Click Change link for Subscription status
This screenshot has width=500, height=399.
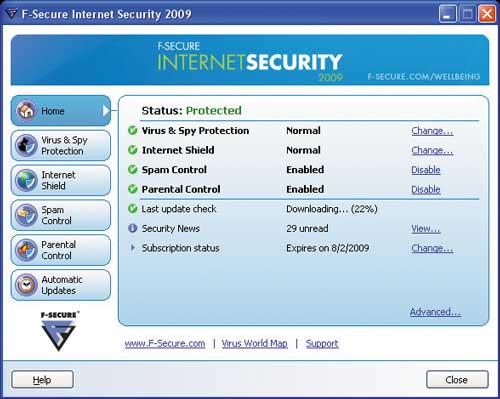pyautogui.click(x=432, y=248)
